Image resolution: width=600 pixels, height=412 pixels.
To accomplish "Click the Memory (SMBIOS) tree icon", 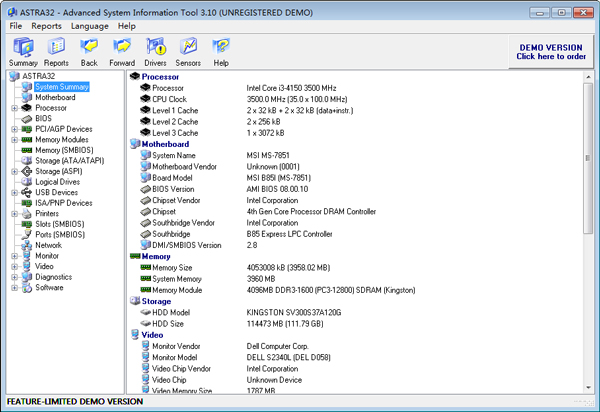I will (x=26, y=150).
